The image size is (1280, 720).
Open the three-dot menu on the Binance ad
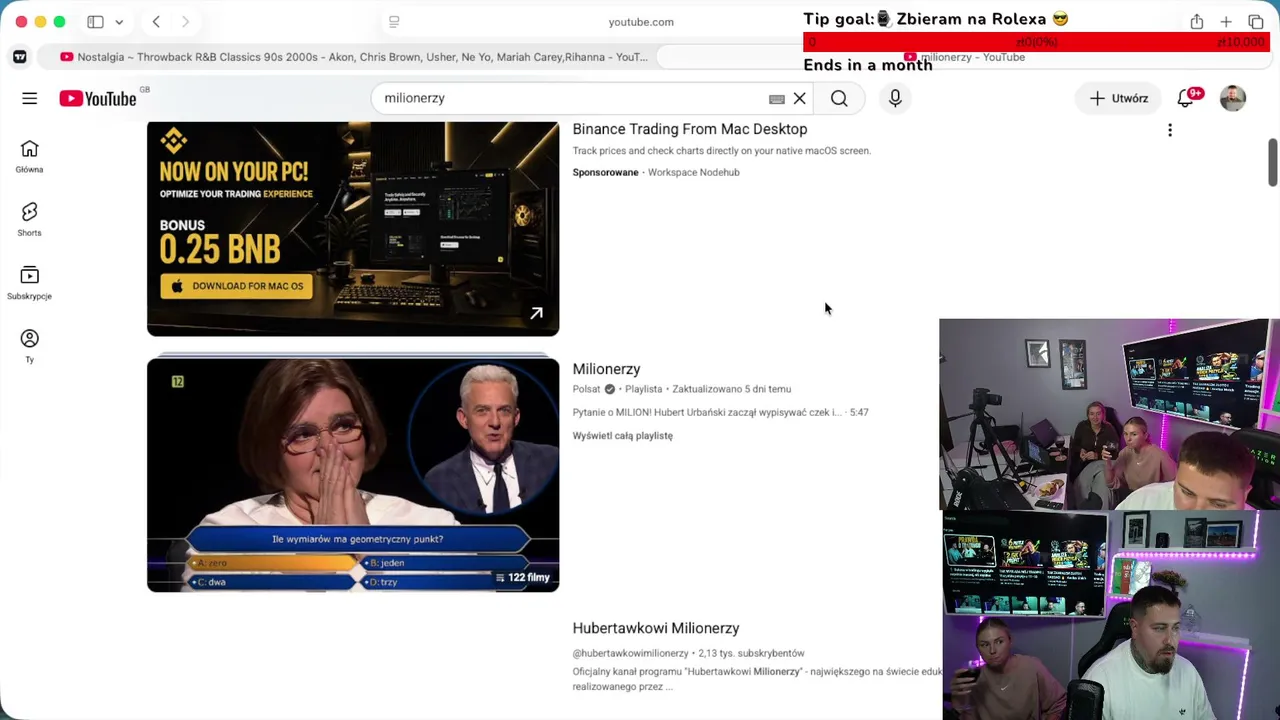click(1170, 130)
